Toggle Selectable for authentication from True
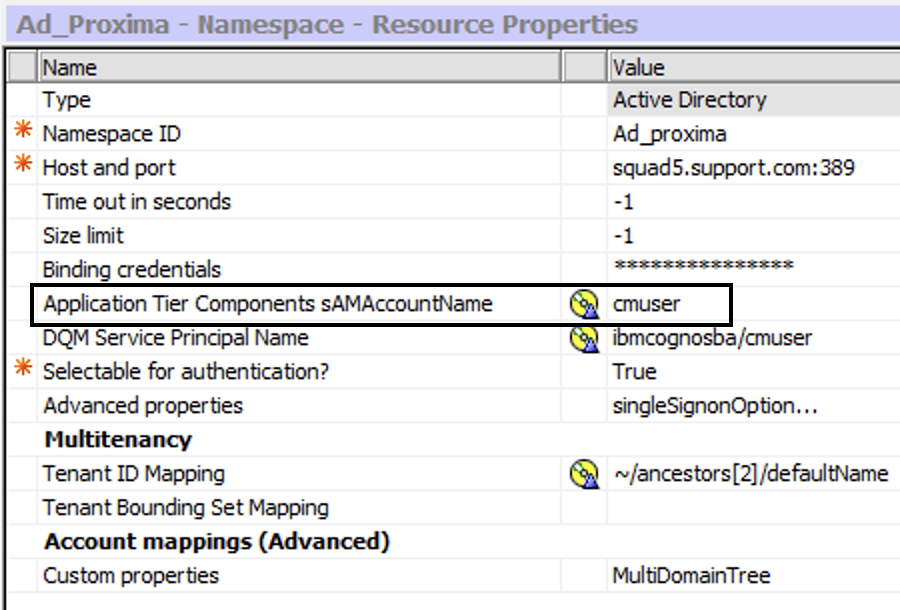900x610 pixels. click(635, 371)
